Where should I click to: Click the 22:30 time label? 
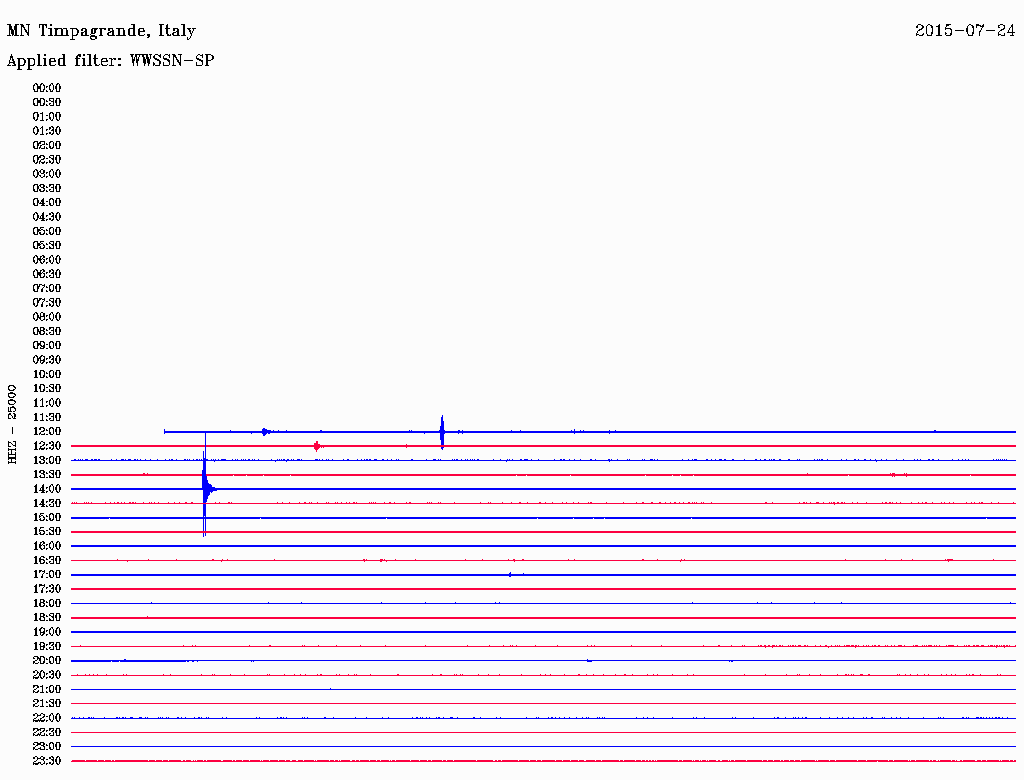tap(46, 732)
